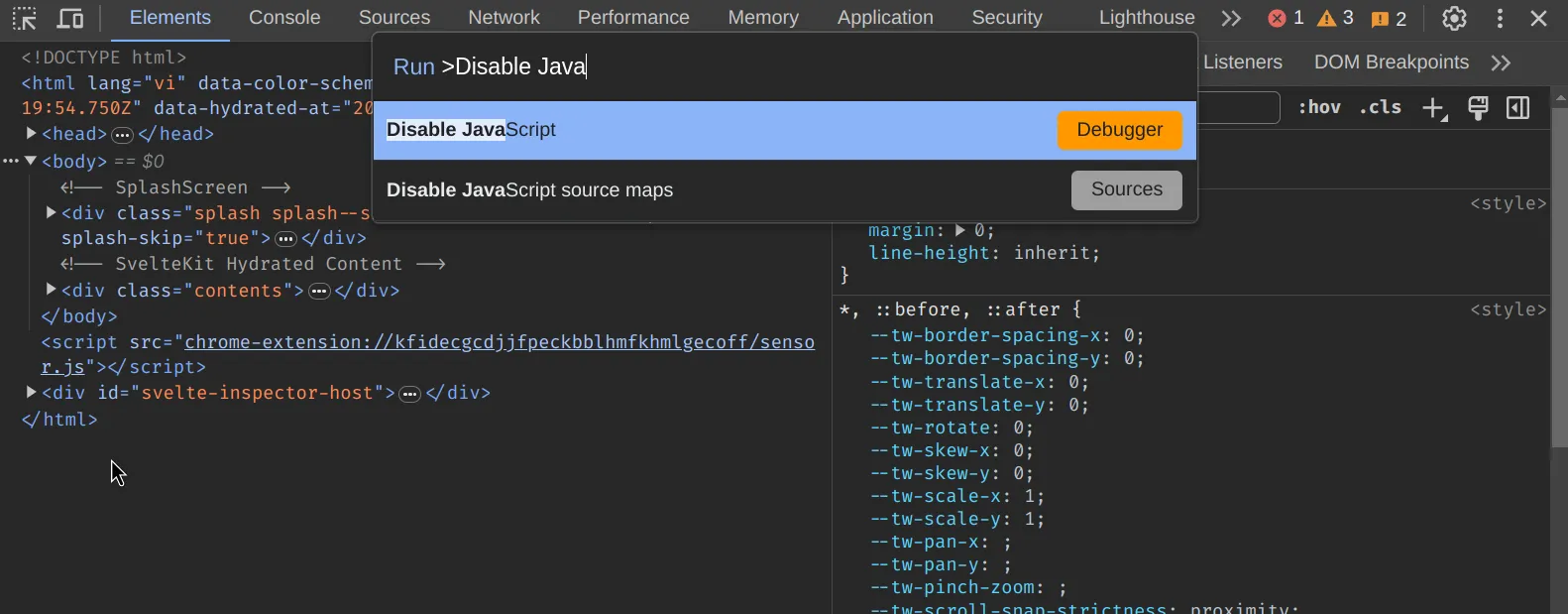Open the Memory tab
Image resolution: width=1568 pixels, height=614 pixels.
[x=763, y=18]
